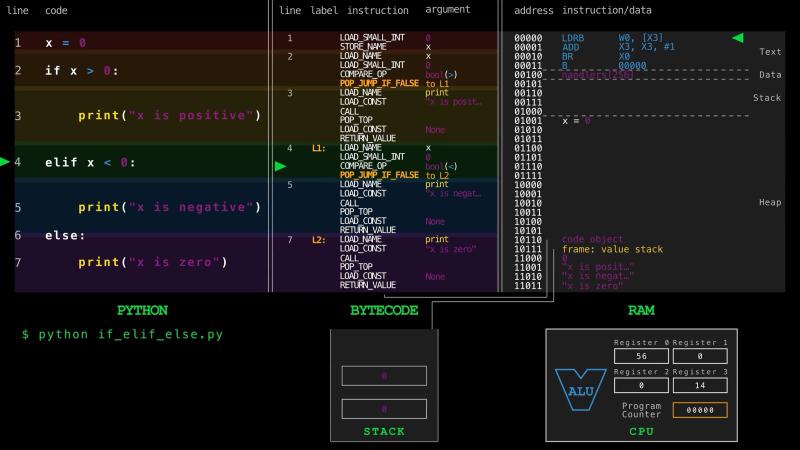Viewport: 800px width, 450px height.
Task: Click the L2: label in bytecode
Action: click(318, 239)
